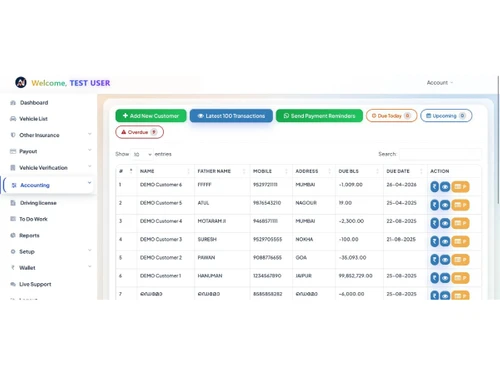This screenshot has width=500, height=375.
Task: Click the rupee payment icon for DEMO Customer 2
Action: (434, 260)
